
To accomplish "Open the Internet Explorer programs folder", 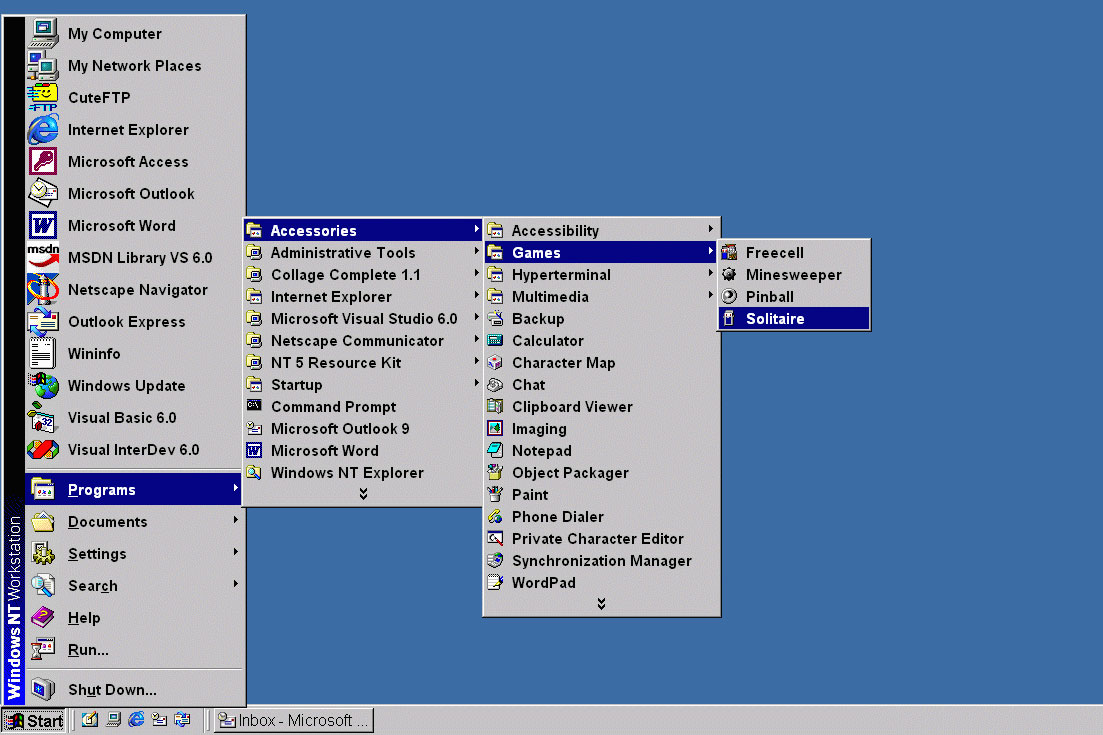I will [x=363, y=296].
